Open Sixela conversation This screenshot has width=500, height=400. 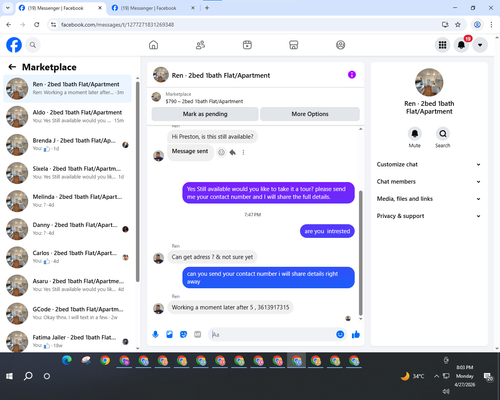(x=67, y=173)
